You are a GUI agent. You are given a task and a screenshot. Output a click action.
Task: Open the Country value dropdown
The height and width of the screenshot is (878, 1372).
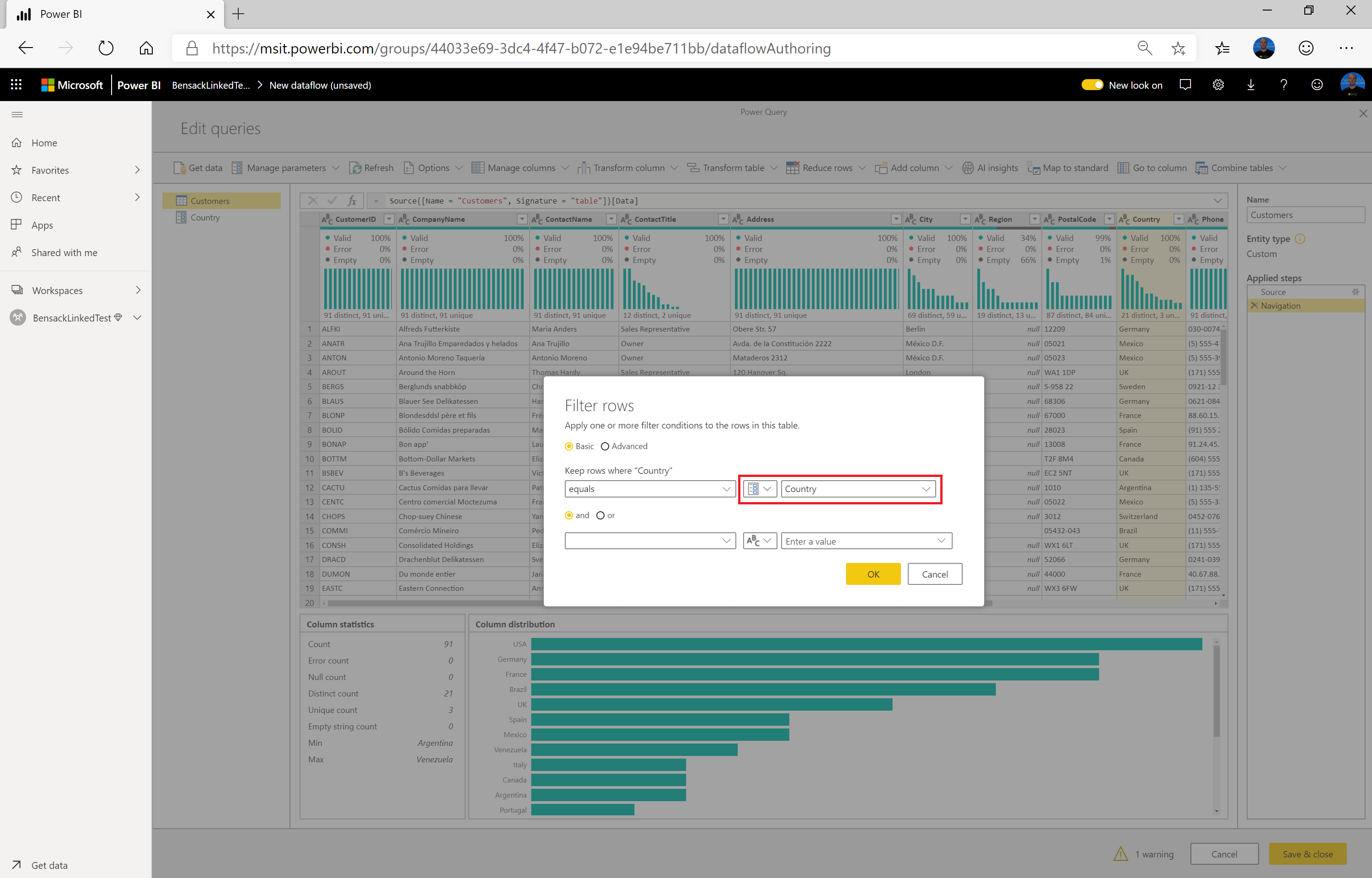coord(858,488)
